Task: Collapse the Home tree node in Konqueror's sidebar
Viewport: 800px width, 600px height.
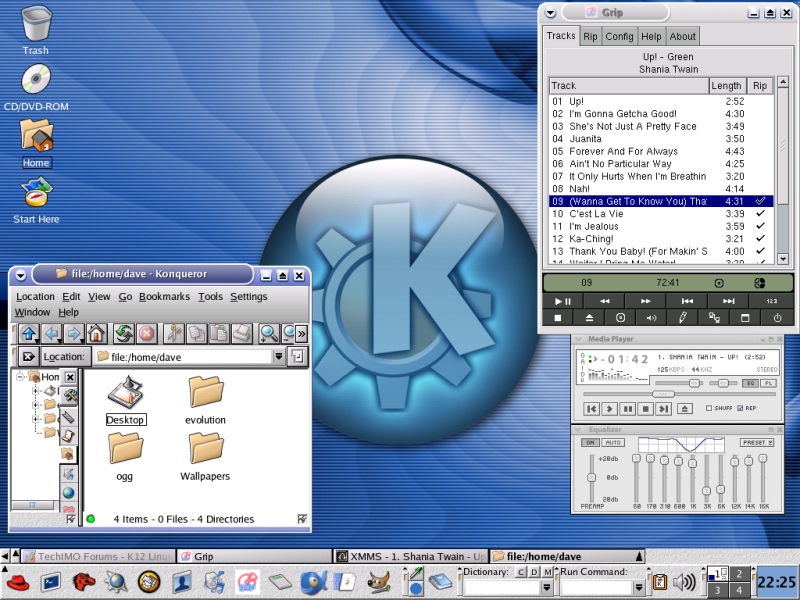Action: pos(20,377)
